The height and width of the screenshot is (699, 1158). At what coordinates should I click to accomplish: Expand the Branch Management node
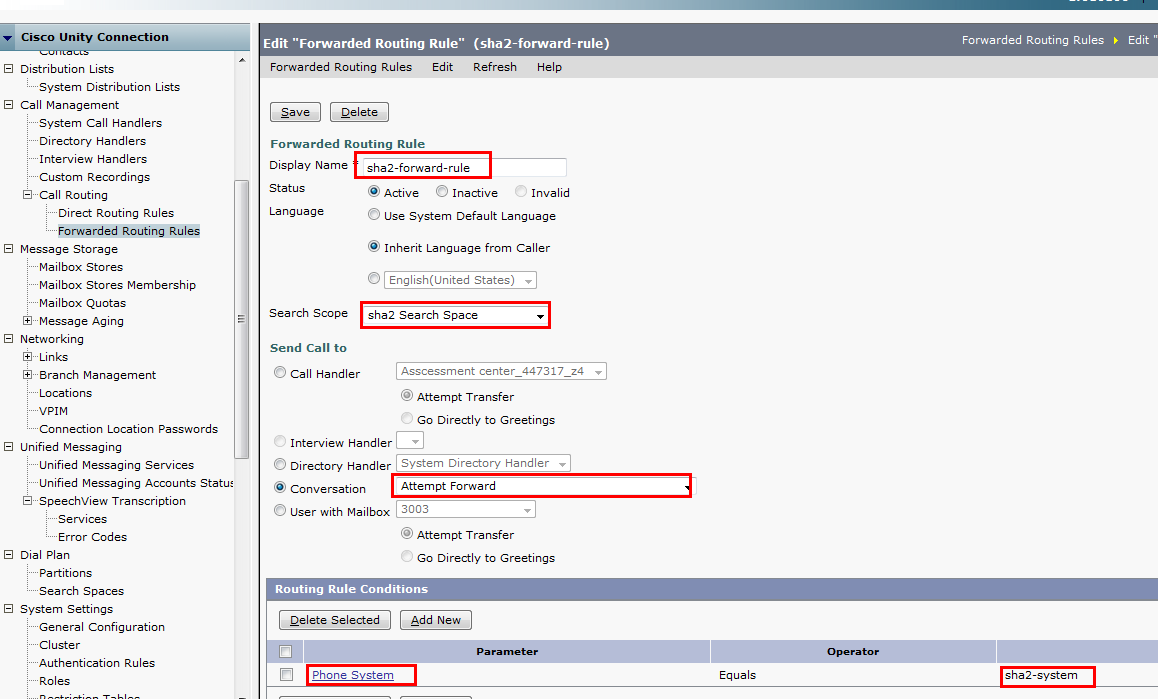point(27,375)
